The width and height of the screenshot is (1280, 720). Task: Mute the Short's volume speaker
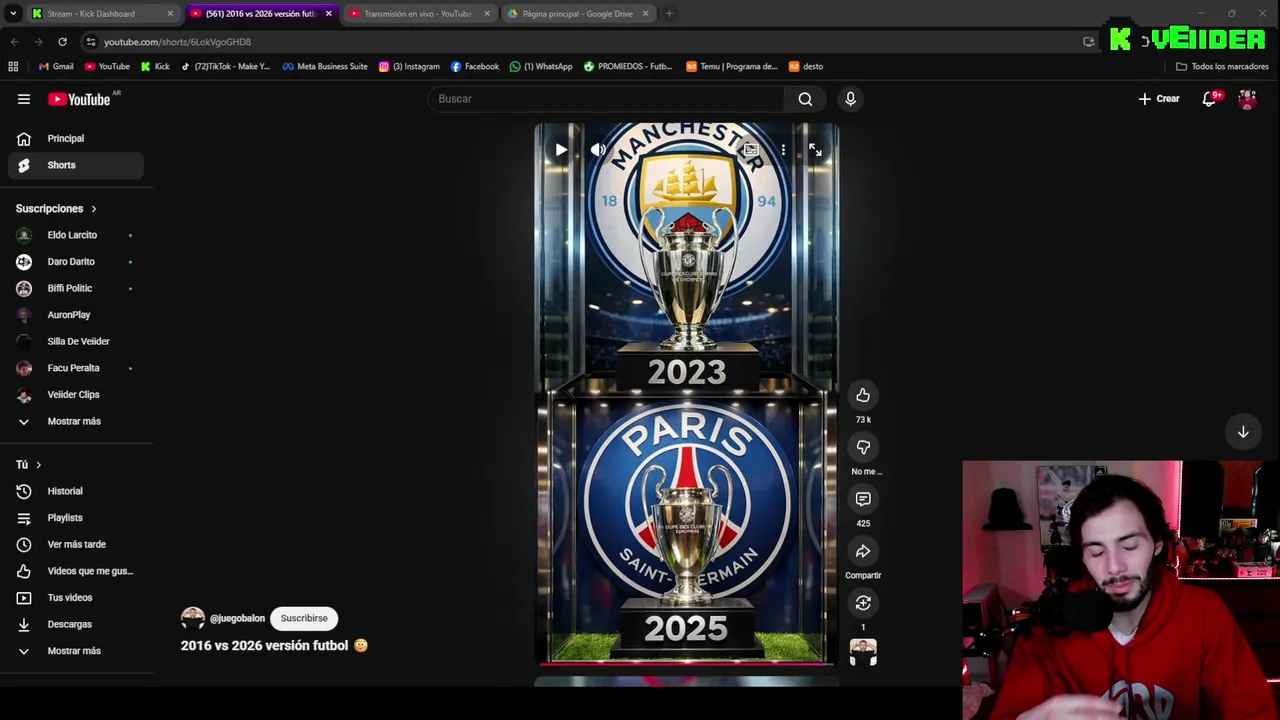click(598, 150)
